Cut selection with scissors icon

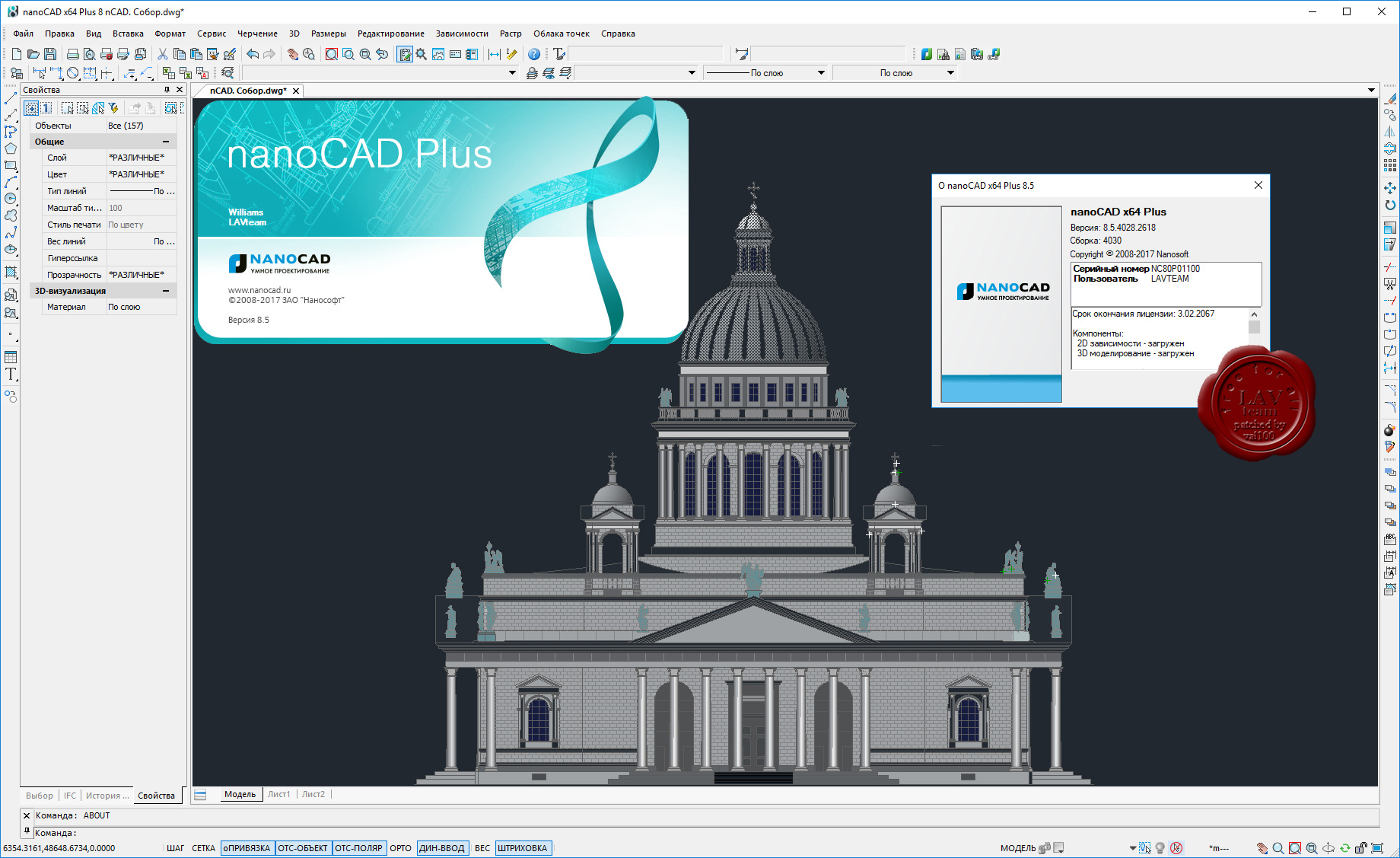pyautogui.click(x=162, y=54)
